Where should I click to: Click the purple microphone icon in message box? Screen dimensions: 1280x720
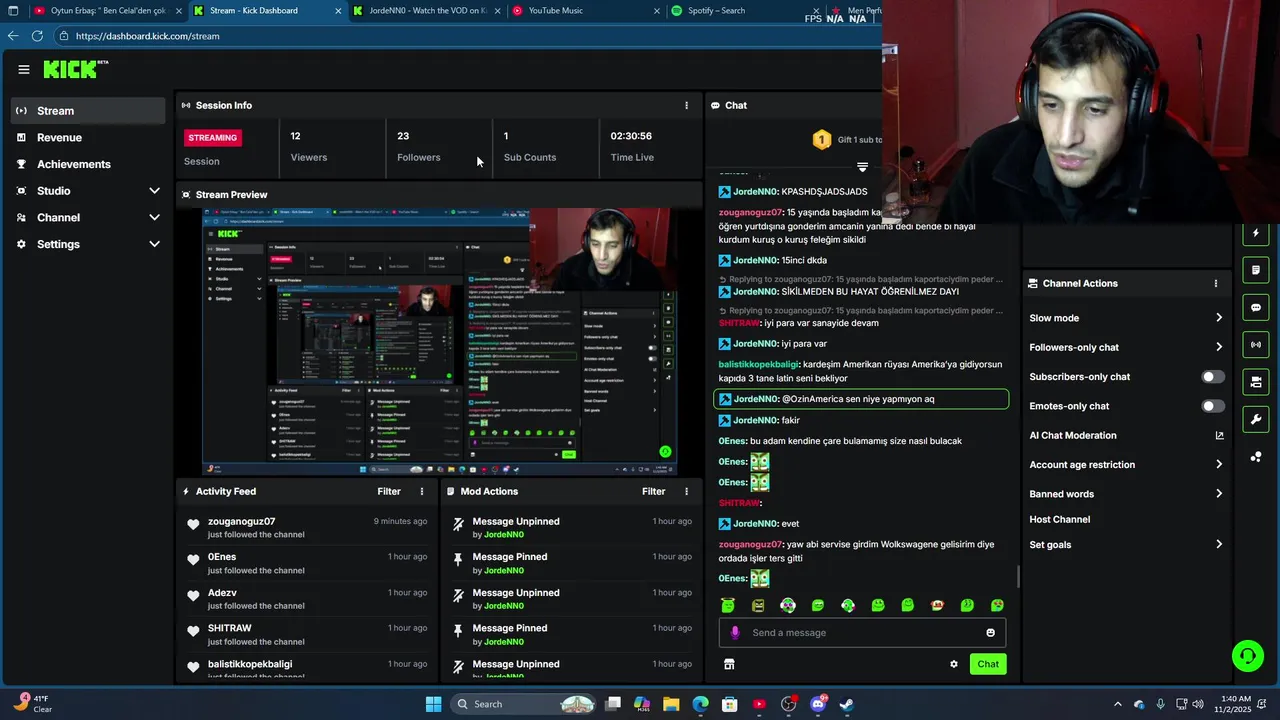tap(735, 632)
